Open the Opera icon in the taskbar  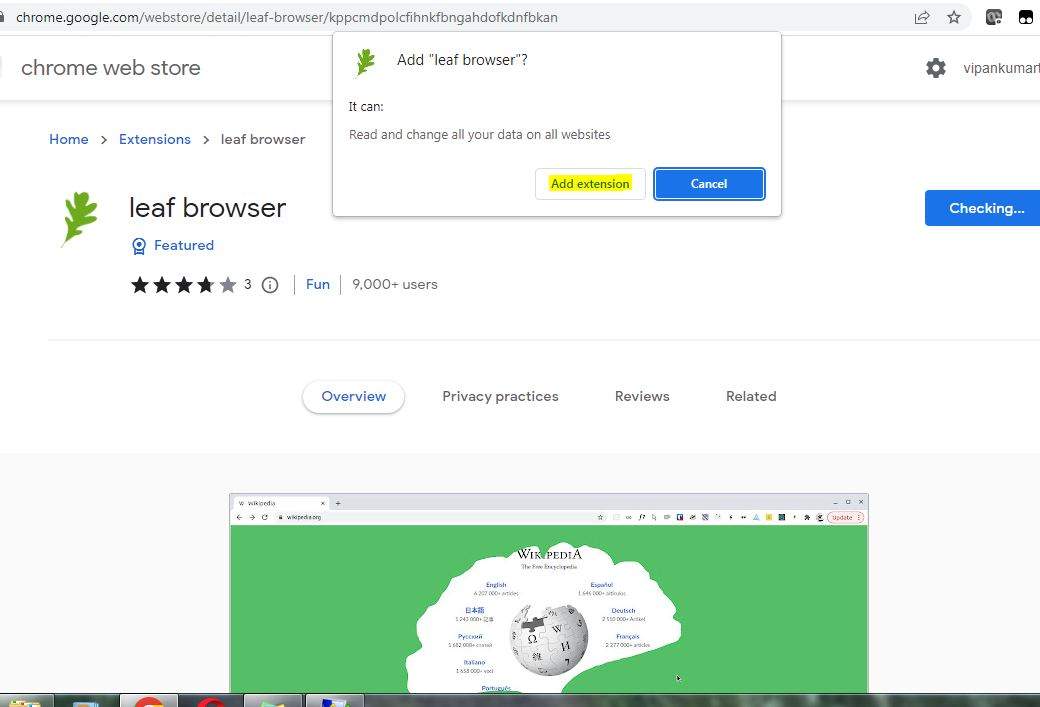pyautogui.click(x=210, y=702)
